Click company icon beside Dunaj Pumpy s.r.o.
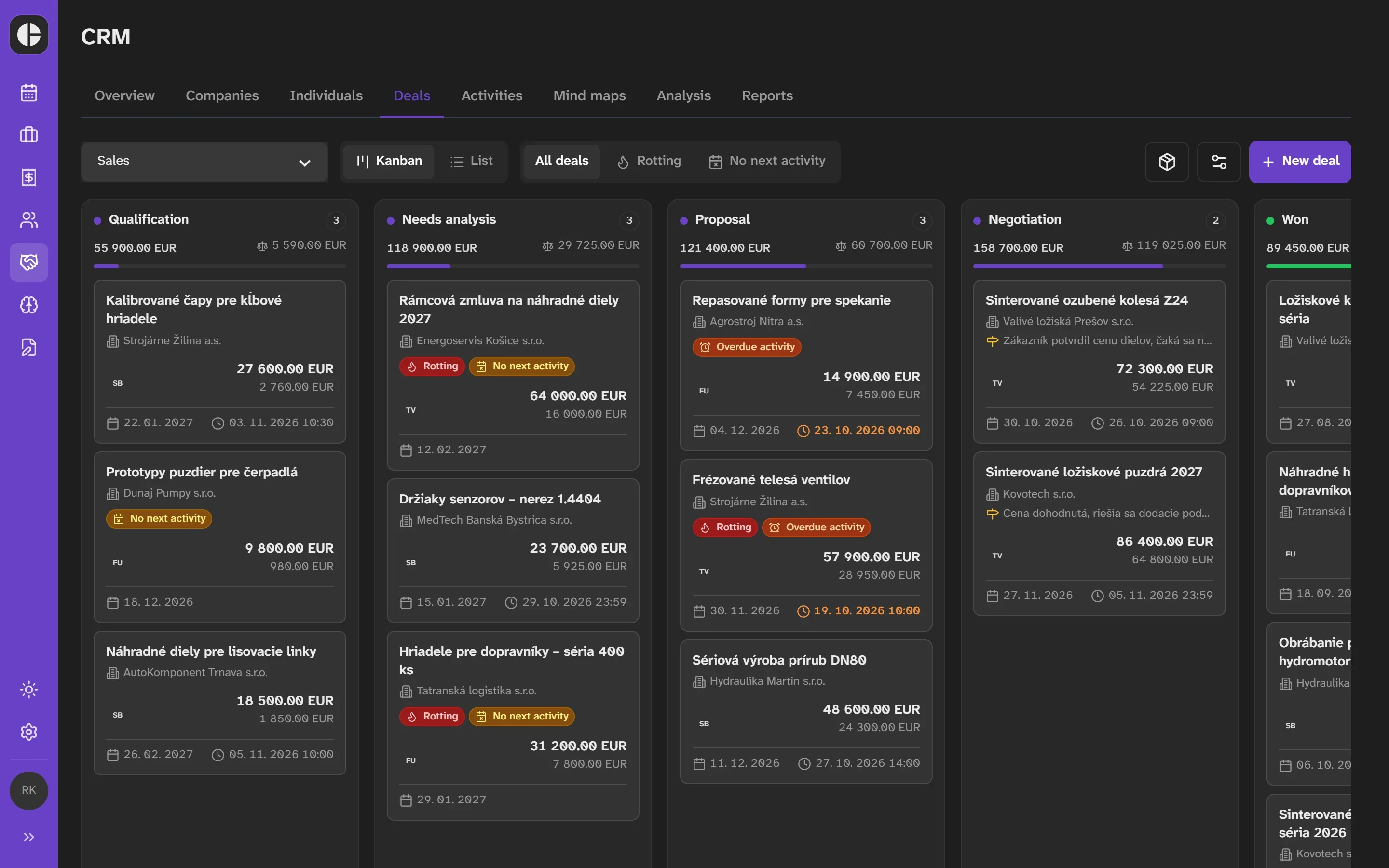 (112, 494)
